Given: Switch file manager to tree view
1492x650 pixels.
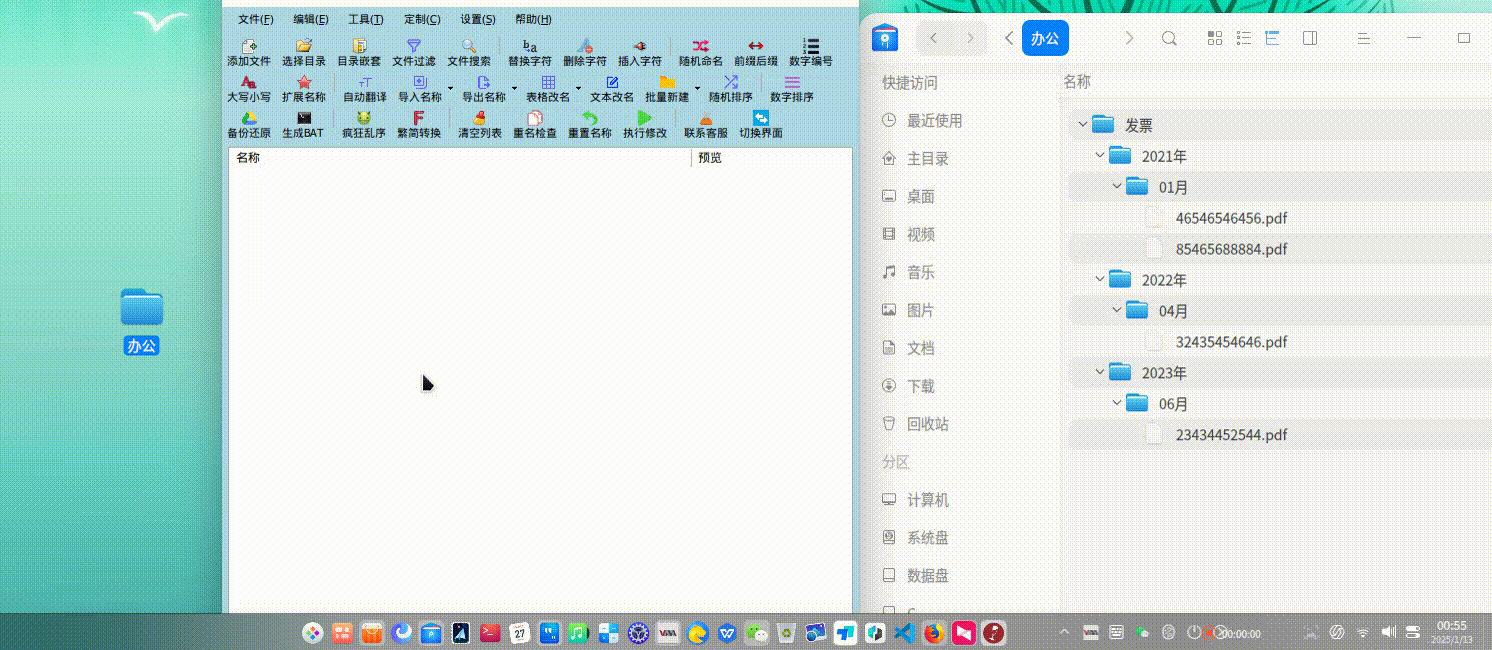Looking at the screenshot, I should pyautogui.click(x=1273, y=38).
